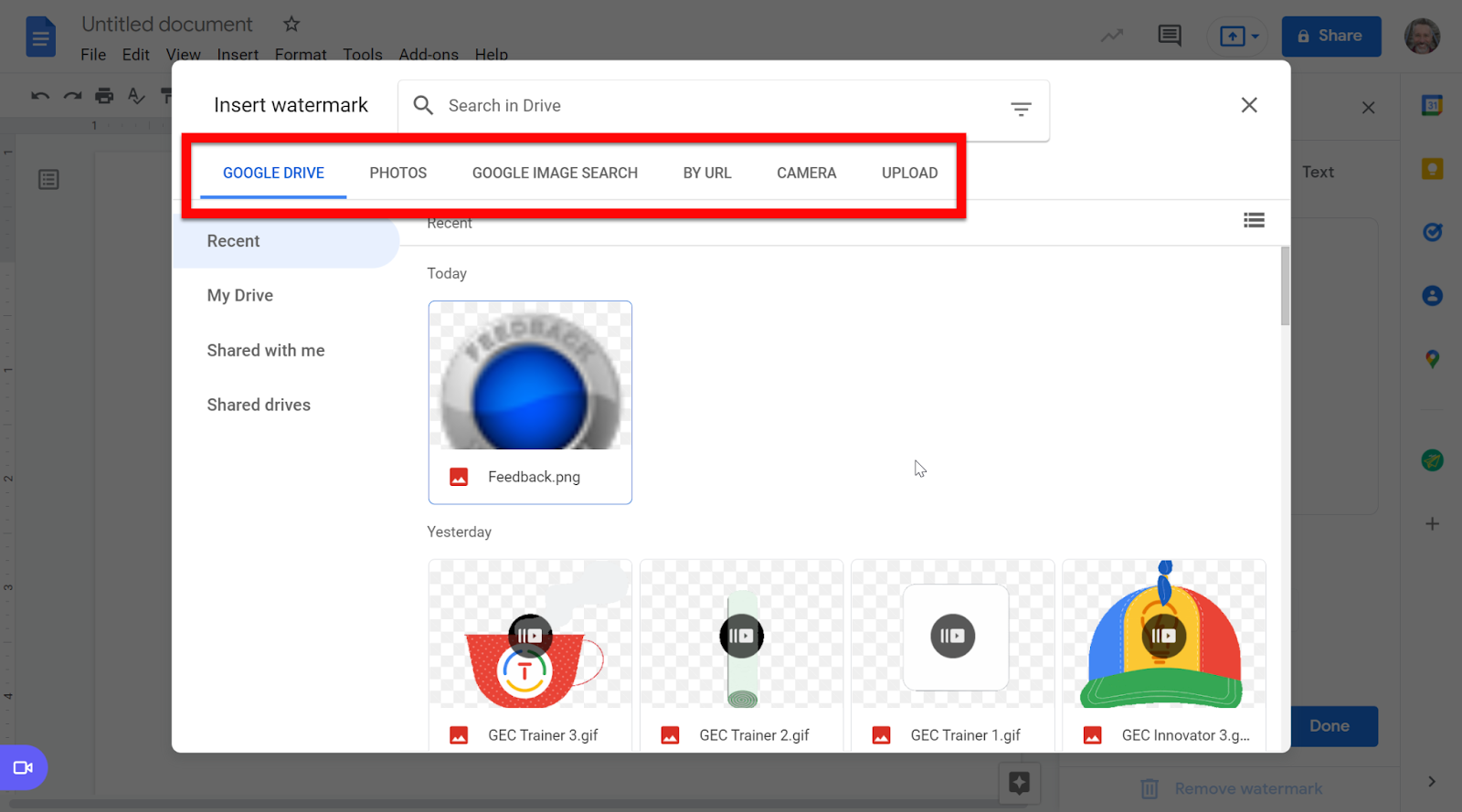Select the Upload tab

(x=909, y=173)
